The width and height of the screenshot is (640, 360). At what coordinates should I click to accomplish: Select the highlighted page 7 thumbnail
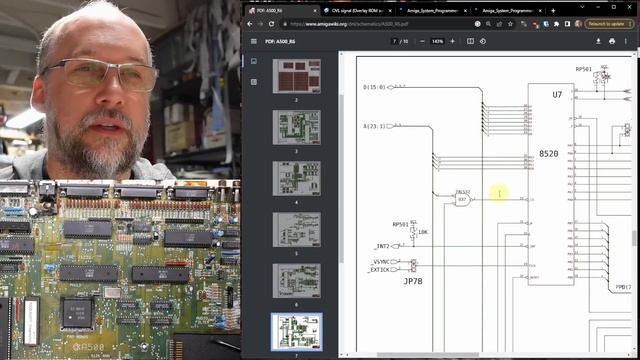297,332
